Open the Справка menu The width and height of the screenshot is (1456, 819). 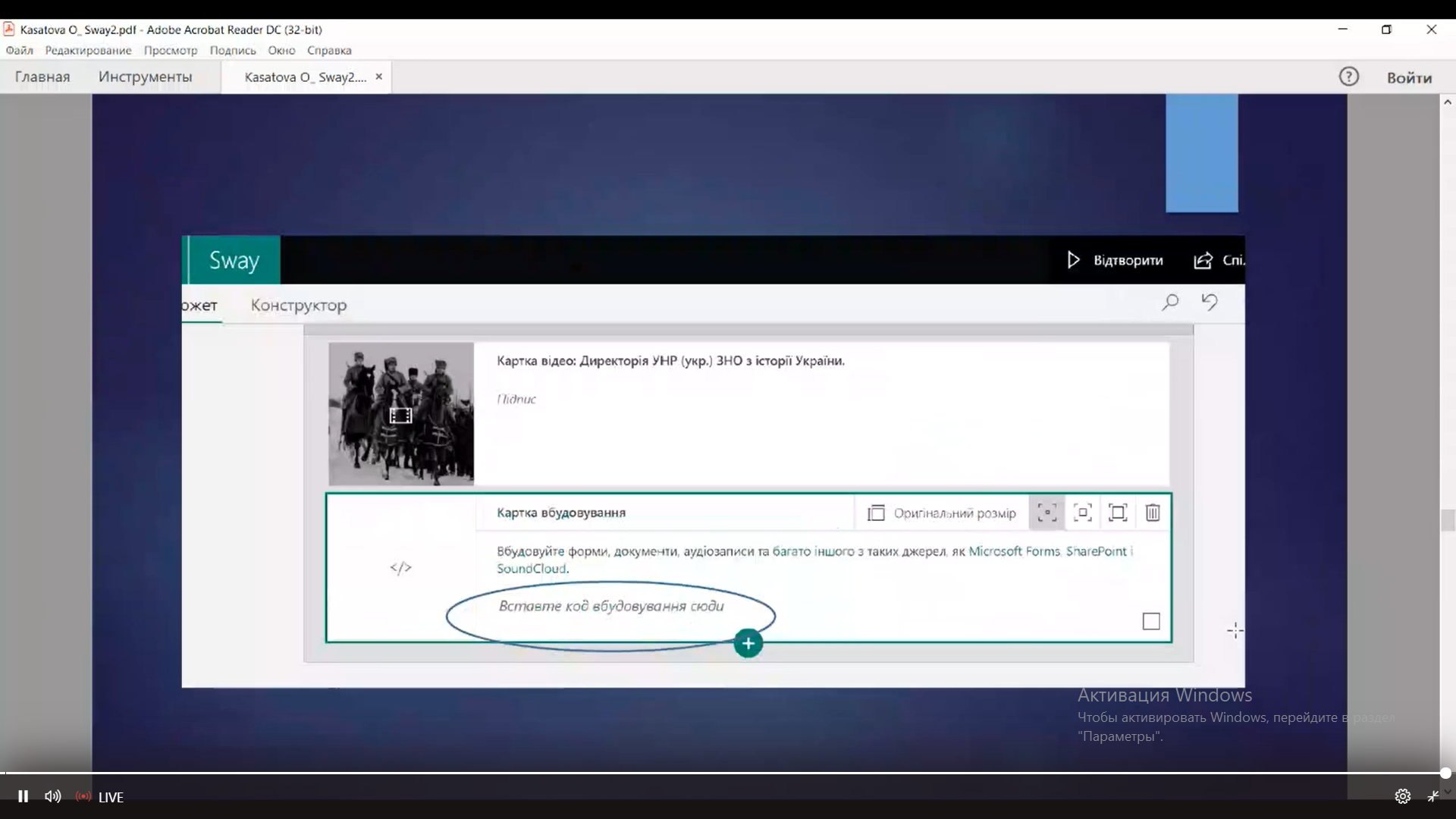pos(329,50)
